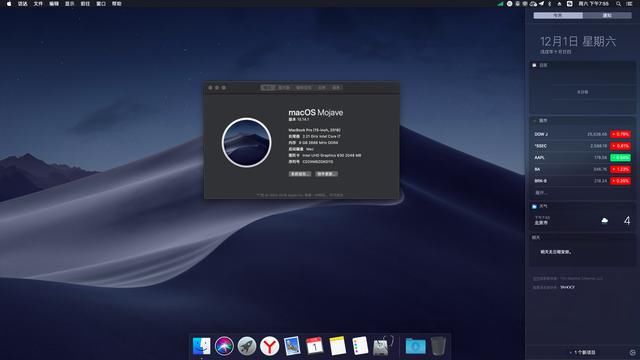The width and height of the screenshot is (640, 360).
Task: Click the Software Update button
Action: tap(327, 174)
